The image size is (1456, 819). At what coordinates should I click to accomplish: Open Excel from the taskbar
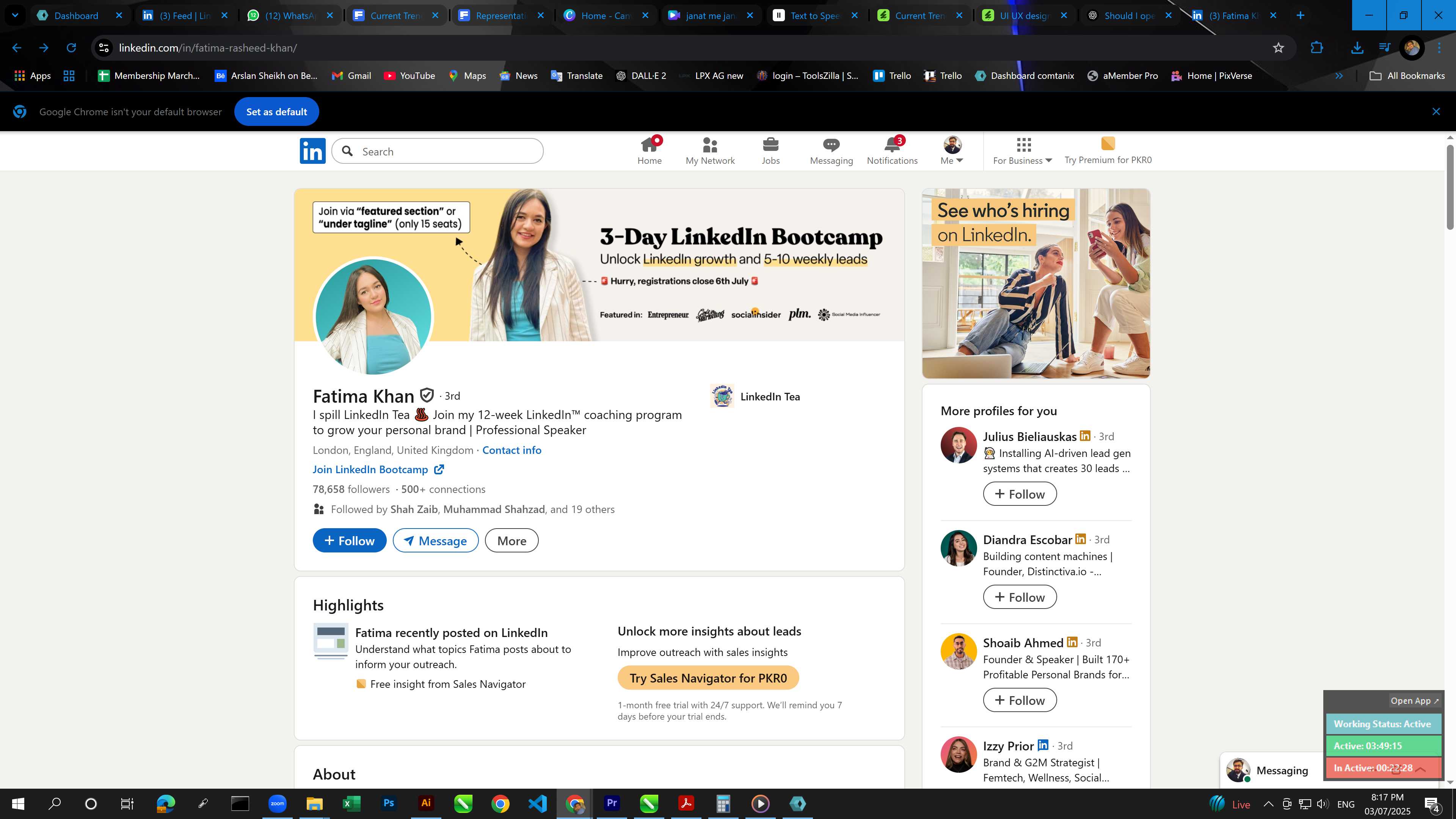click(x=351, y=803)
